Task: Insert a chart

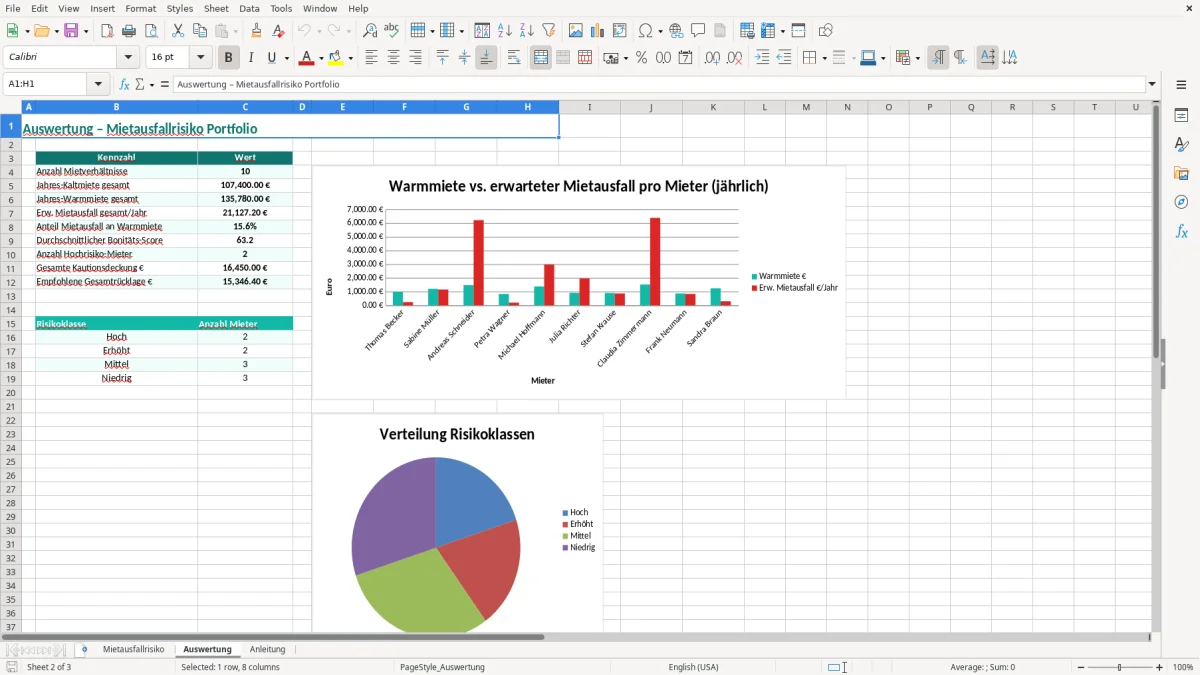Action: click(x=598, y=31)
